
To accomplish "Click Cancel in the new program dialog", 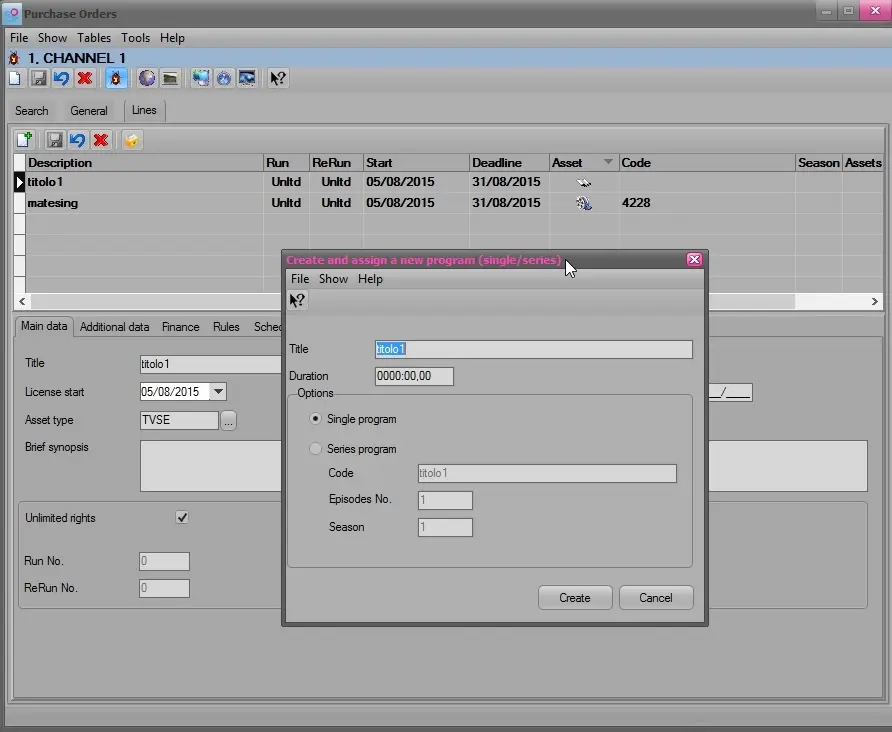I will click(655, 598).
